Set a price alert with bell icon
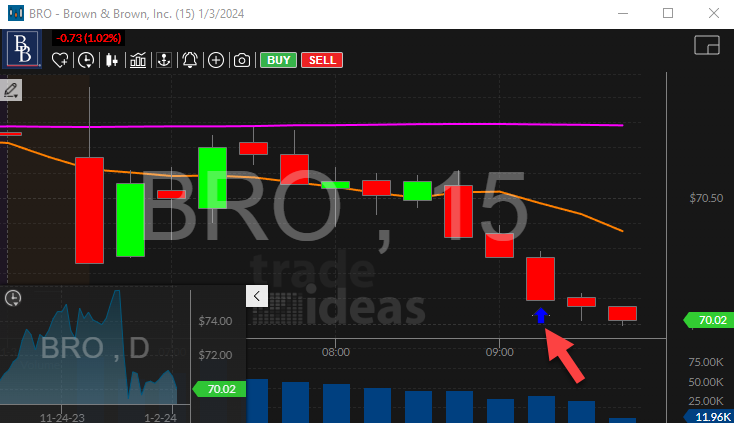Image resolution: width=734 pixels, height=423 pixels. (x=190, y=60)
